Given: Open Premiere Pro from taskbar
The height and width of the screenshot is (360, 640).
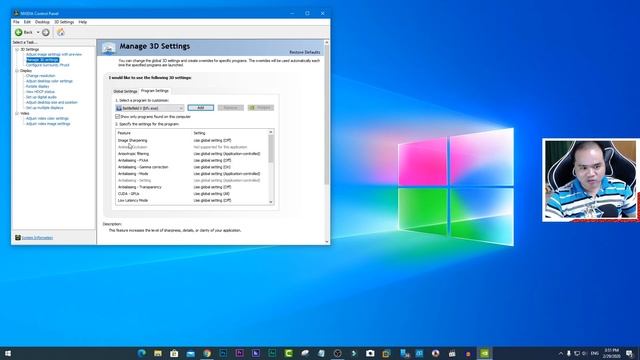Looking at the screenshot, I should [240, 353].
